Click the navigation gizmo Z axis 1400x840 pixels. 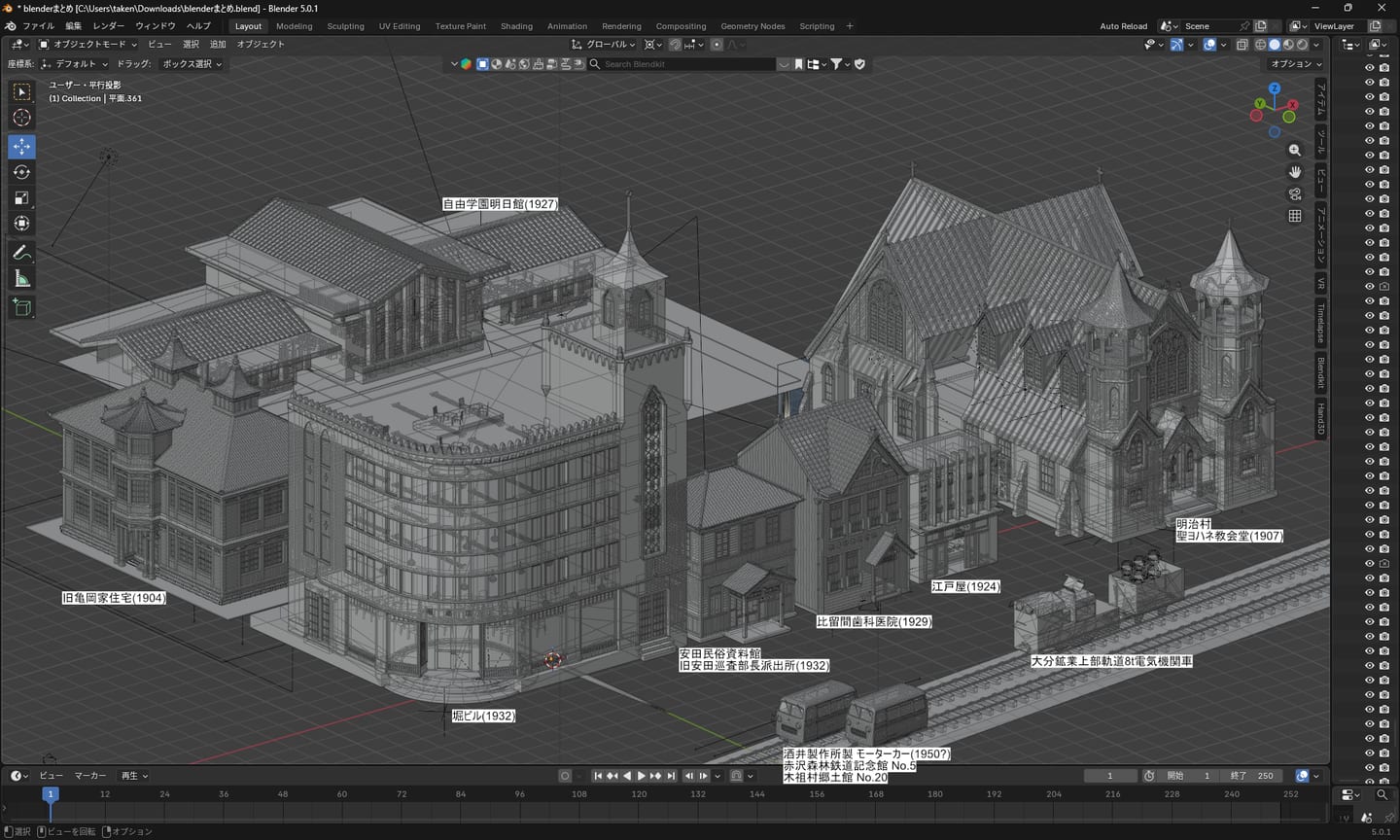pos(1274,88)
